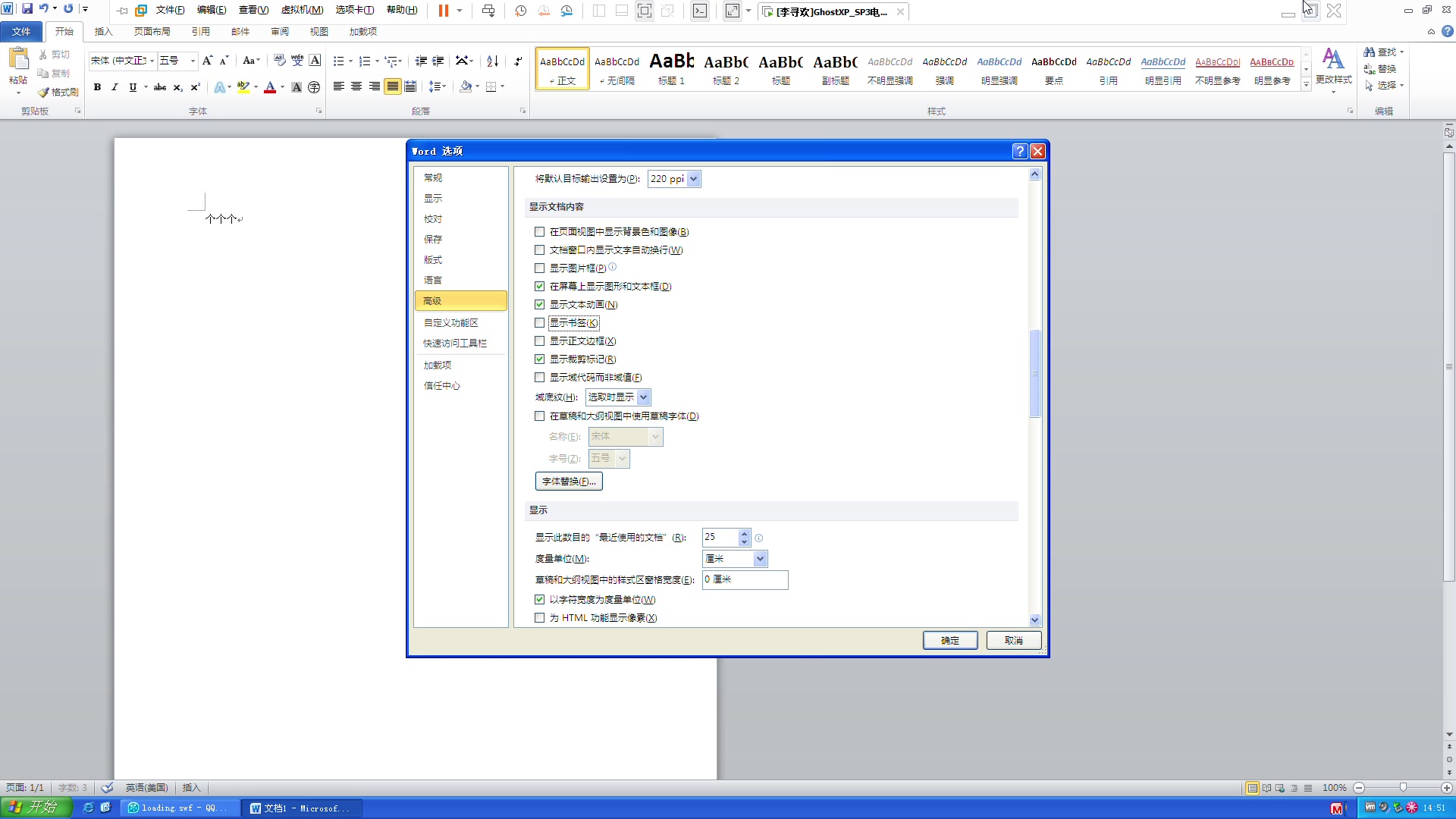Apply strikethrough formatting
Image resolution: width=1456 pixels, height=819 pixels.
(x=159, y=87)
